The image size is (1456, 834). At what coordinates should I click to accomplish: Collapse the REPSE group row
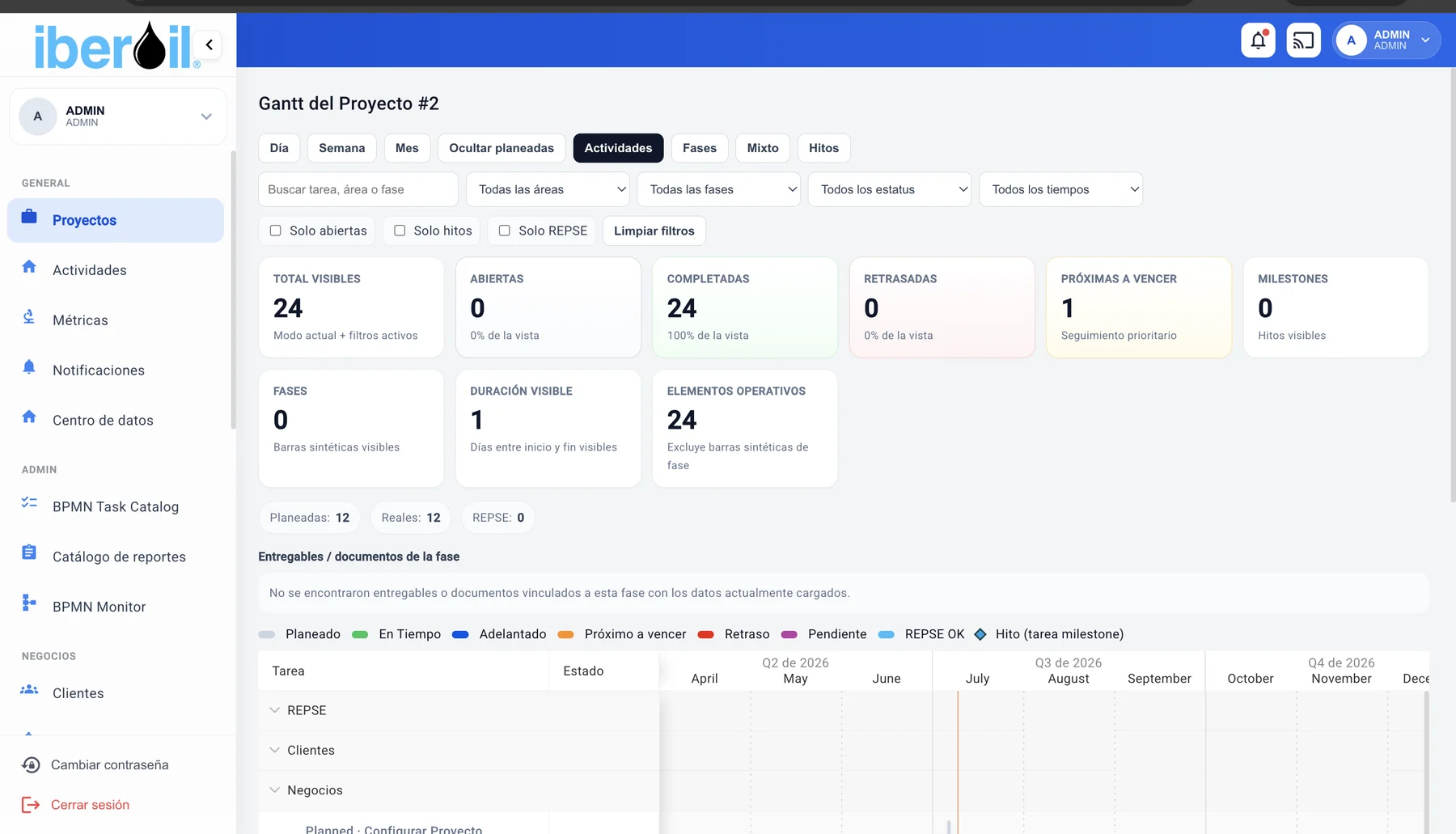coord(275,710)
